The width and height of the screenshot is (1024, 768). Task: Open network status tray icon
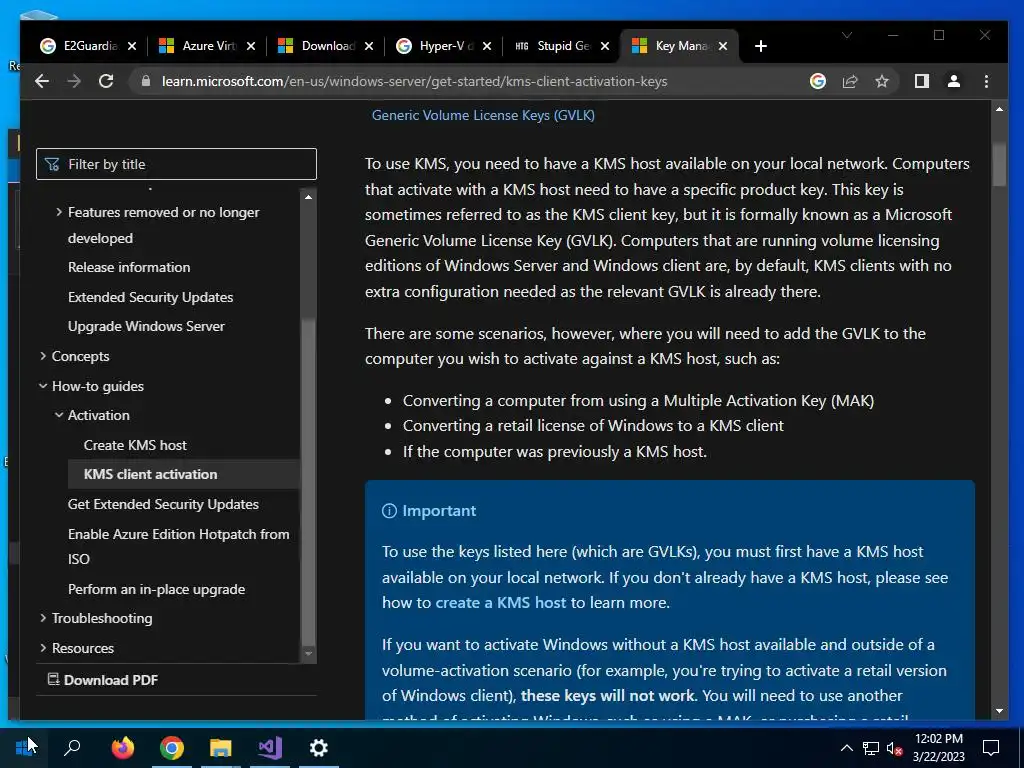coord(871,748)
